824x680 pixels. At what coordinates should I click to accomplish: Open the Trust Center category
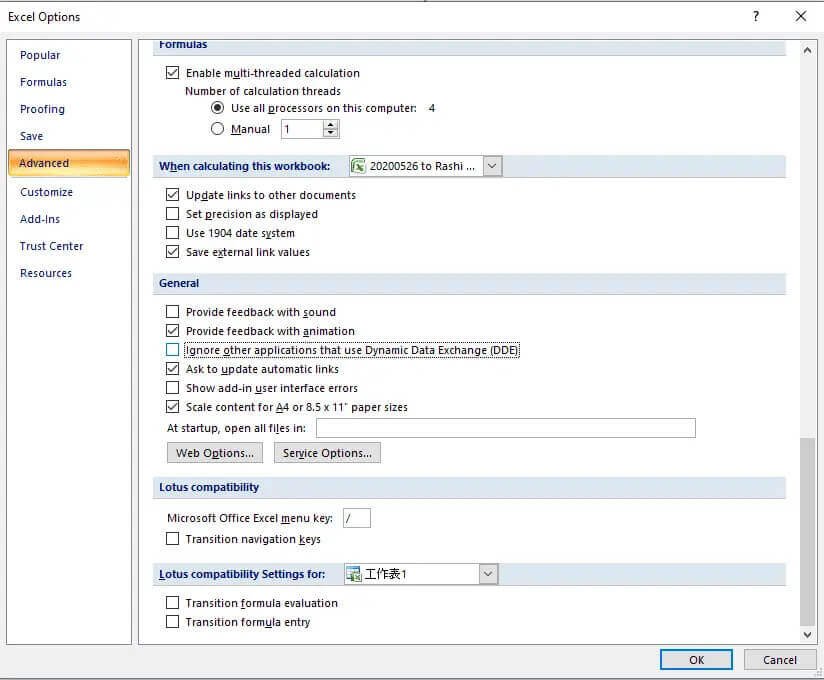(x=52, y=246)
